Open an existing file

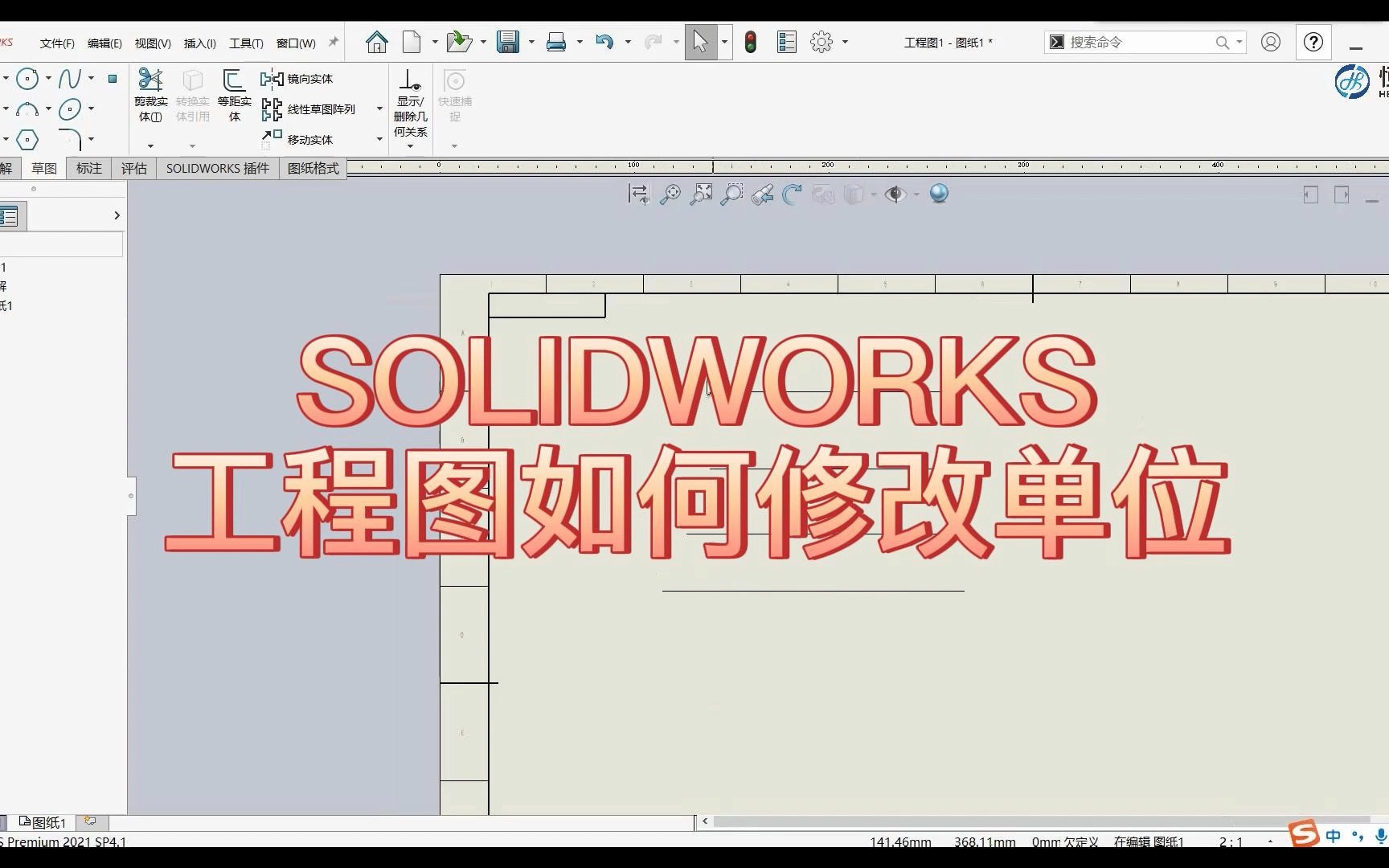coord(458,42)
